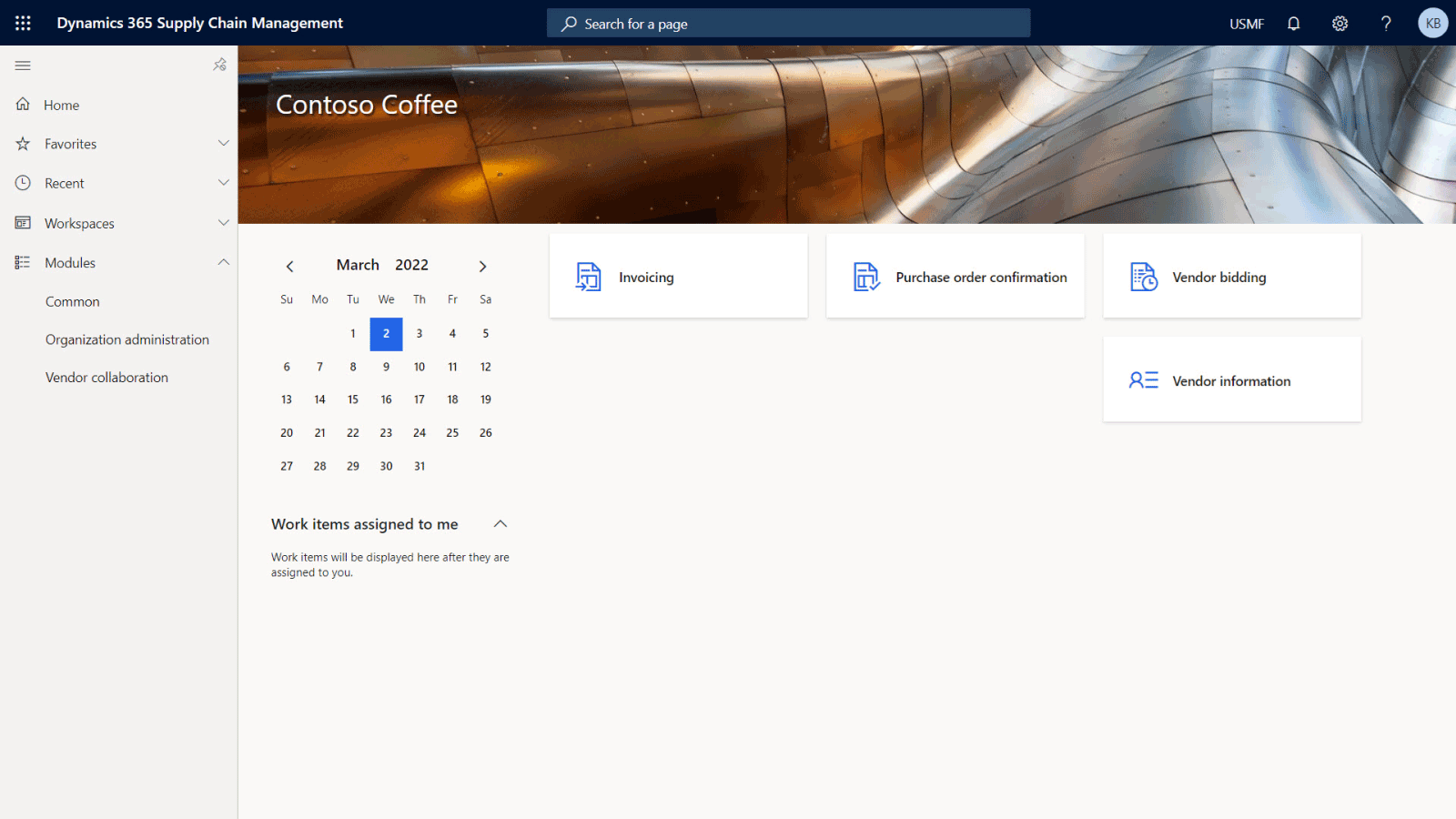1456x819 pixels.
Task: Click the notification bell icon
Action: pyautogui.click(x=1293, y=23)
